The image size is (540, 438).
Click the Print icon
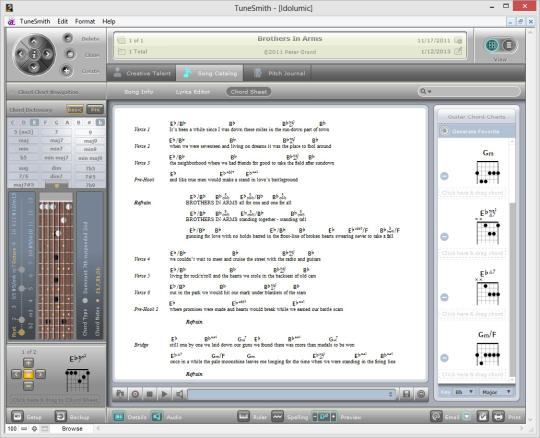(498, 416)
